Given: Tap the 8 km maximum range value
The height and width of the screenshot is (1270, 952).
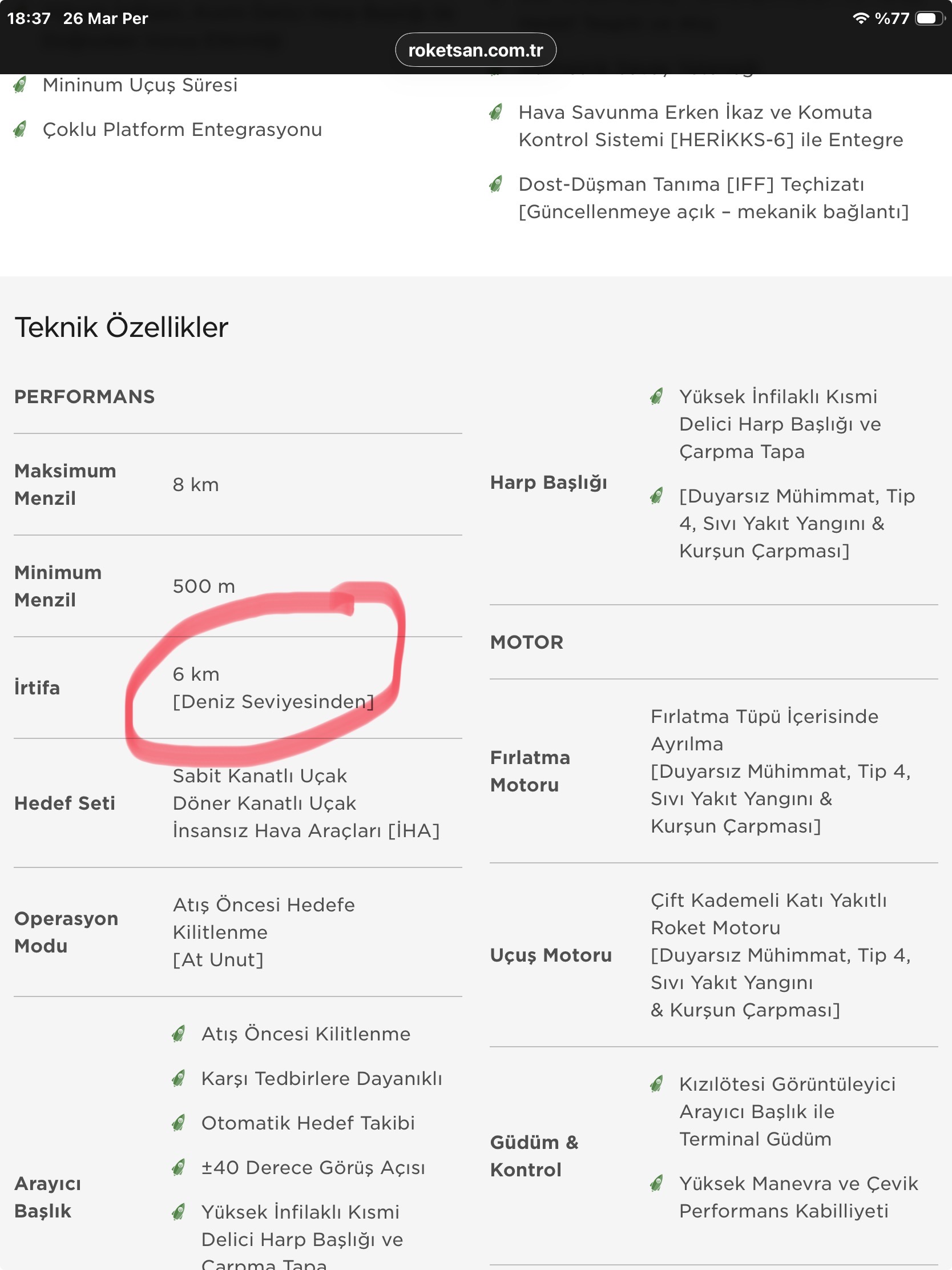Looking at the screenshot, I should [x=196, y=485].
